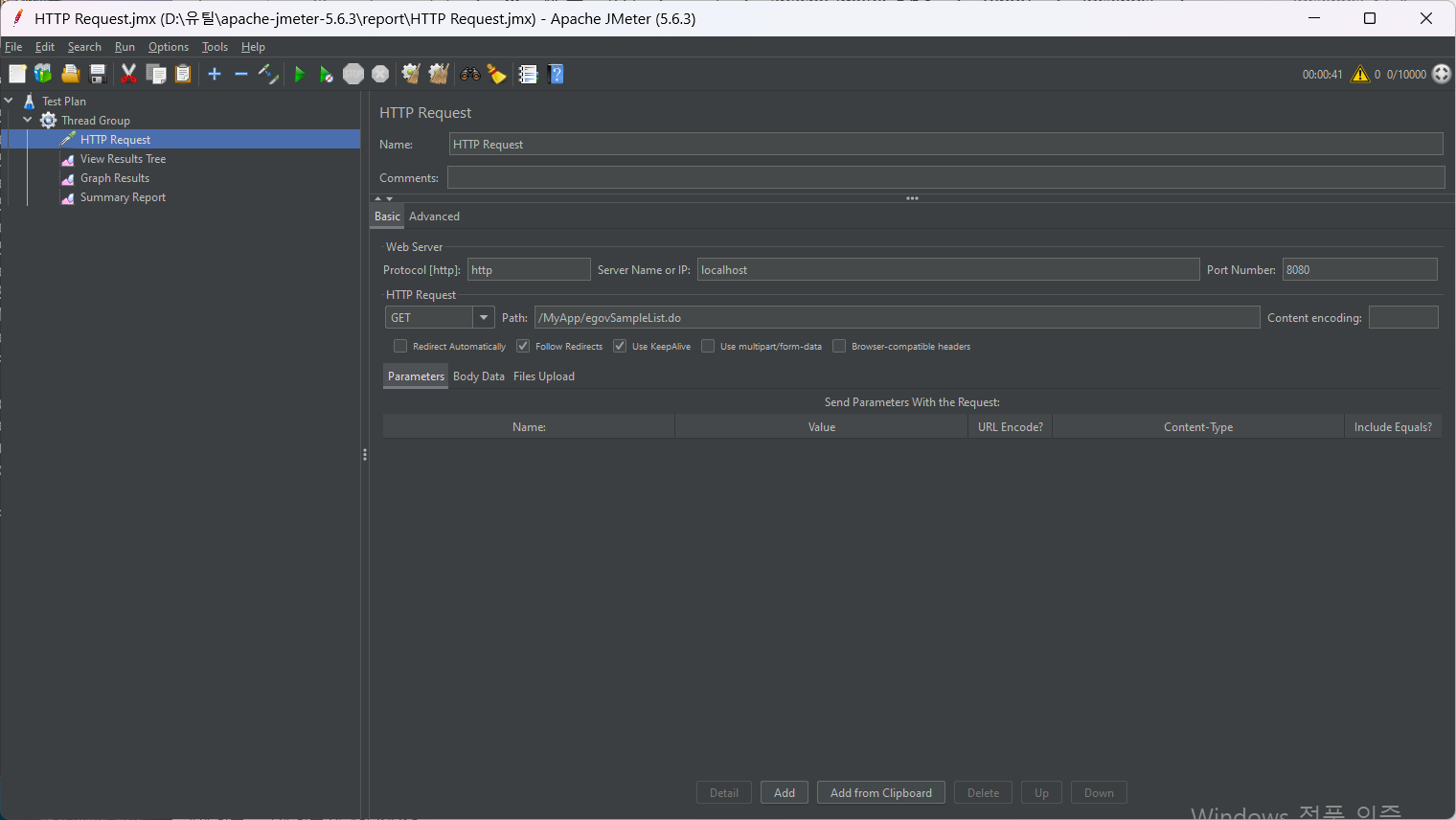
Task: Select the Parameters tab
Action: pos(416,376)
